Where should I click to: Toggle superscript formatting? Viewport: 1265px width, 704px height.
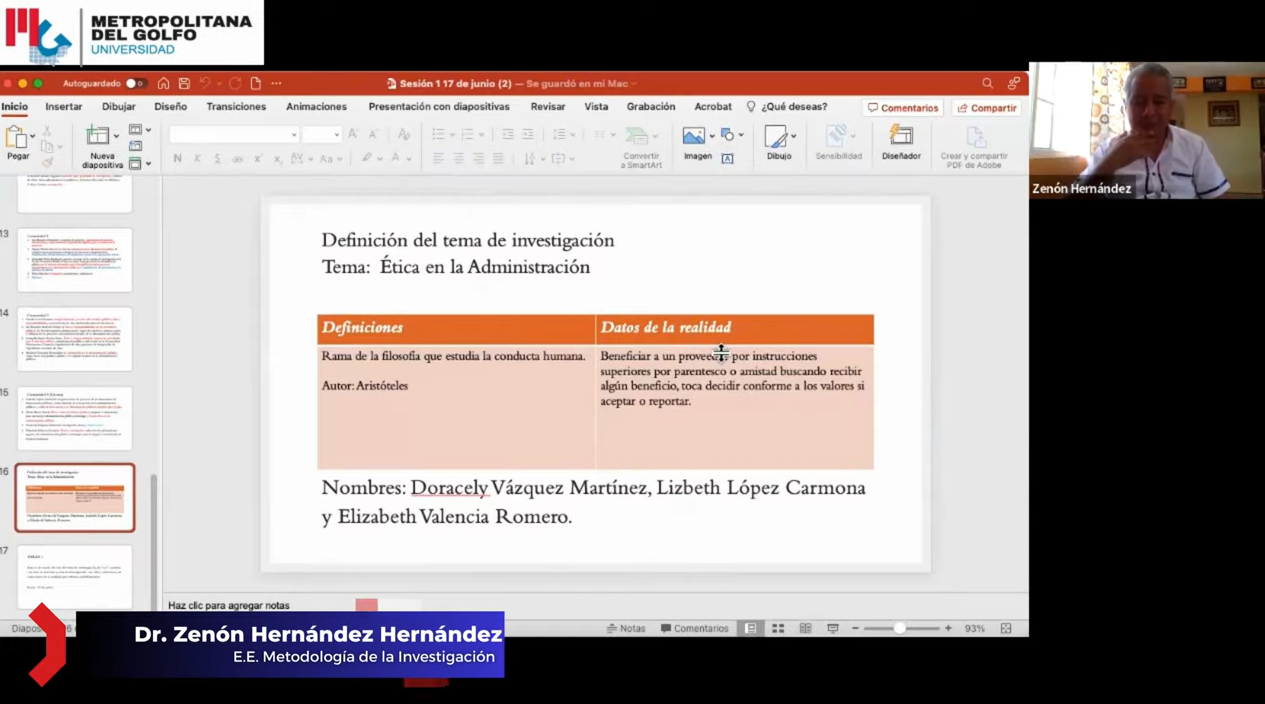point(257,159)
